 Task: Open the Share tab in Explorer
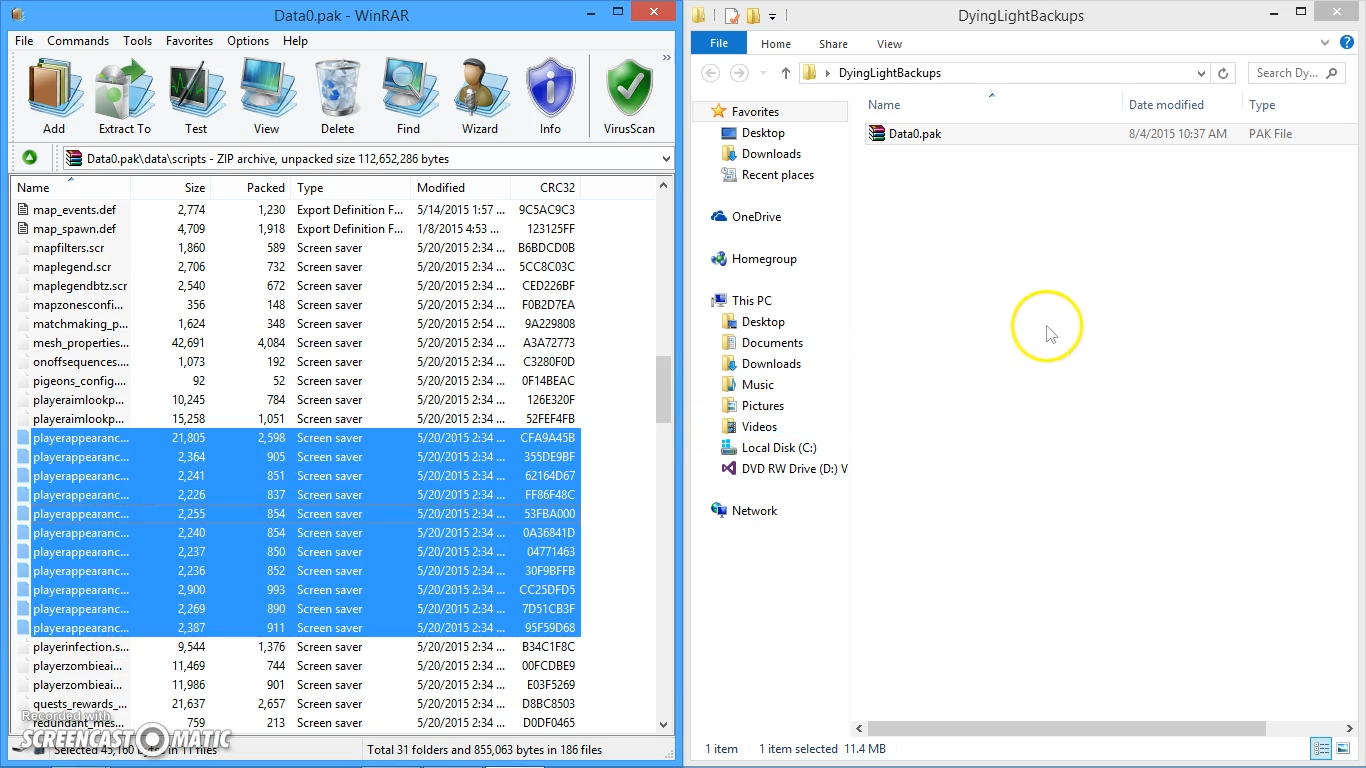point(833,44)
